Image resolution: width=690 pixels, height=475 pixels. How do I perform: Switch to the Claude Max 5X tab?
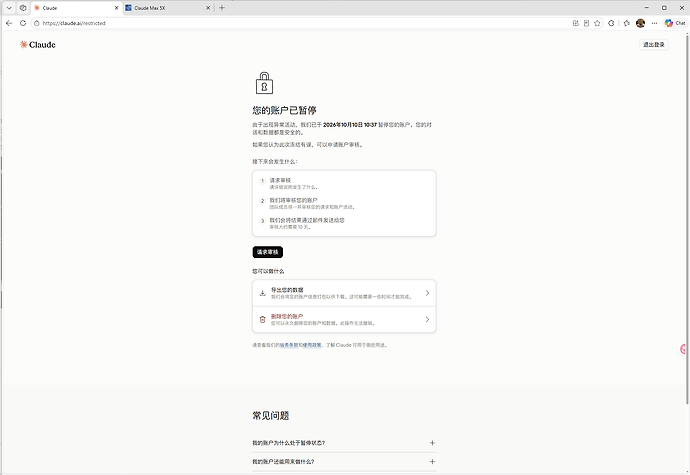167,8
